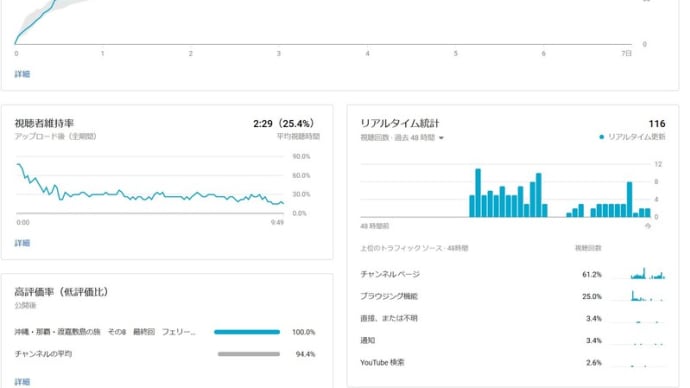Select the チャンネルページ traffic source row
The width and height of the screenshot is (690, 388).
(513, 275)
